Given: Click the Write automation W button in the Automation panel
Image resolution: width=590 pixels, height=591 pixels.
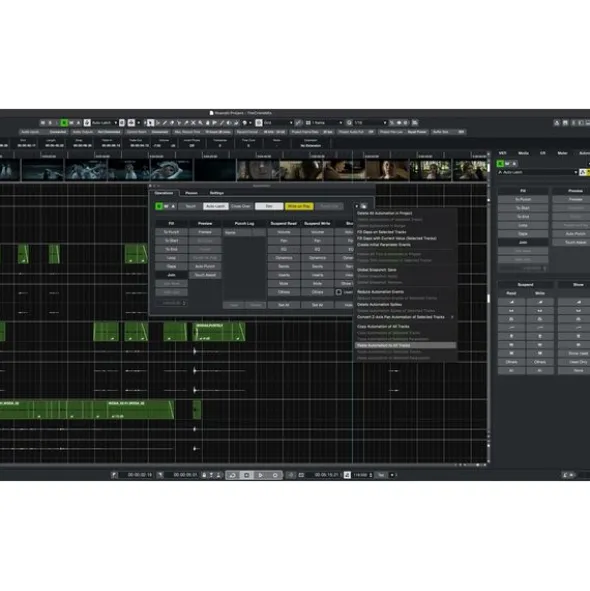Looking at the screenshot, I should (166, 206).
